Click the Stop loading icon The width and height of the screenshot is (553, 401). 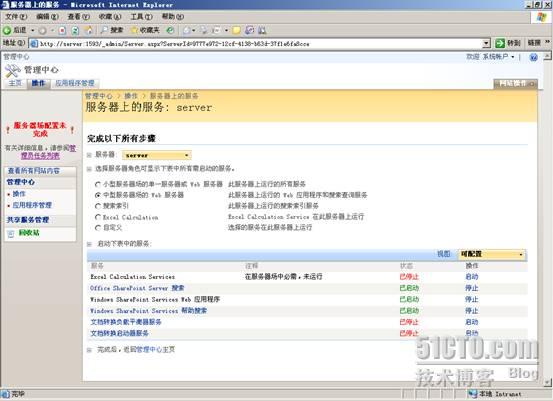(x=62, y=31)
